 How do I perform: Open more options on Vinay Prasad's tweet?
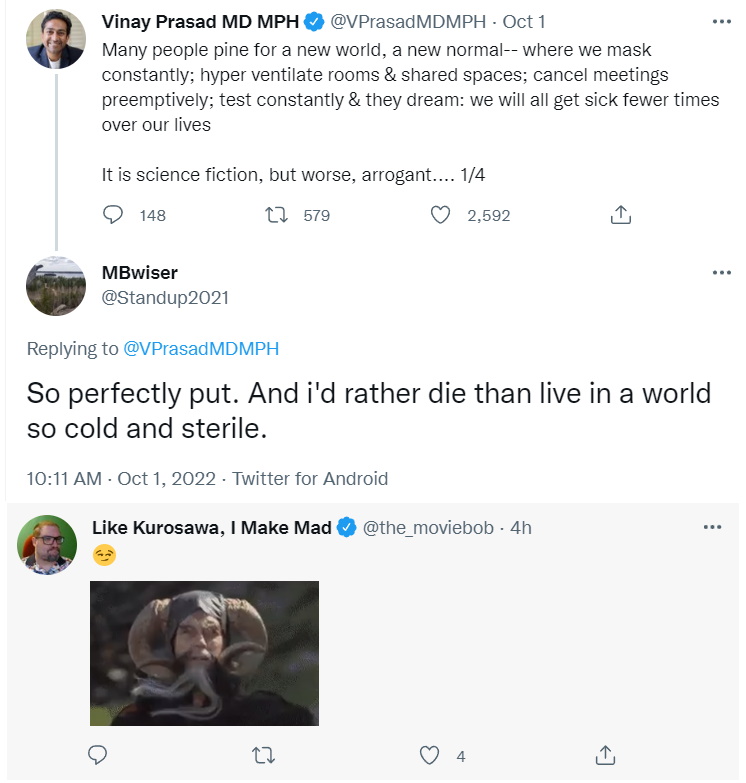(722, 21)
